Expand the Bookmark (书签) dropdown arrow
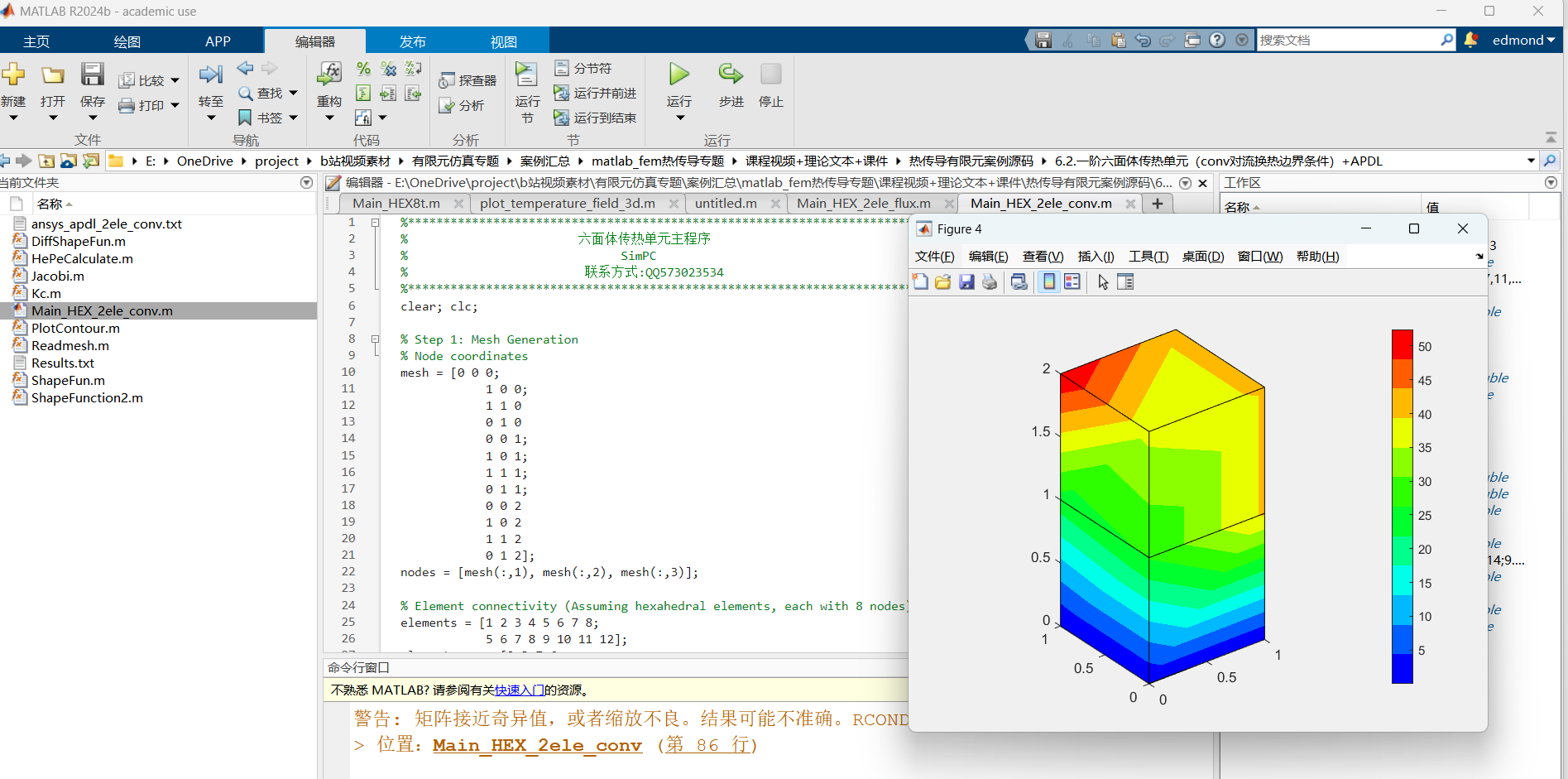1568x779 pixels. [x=293, y=118]
